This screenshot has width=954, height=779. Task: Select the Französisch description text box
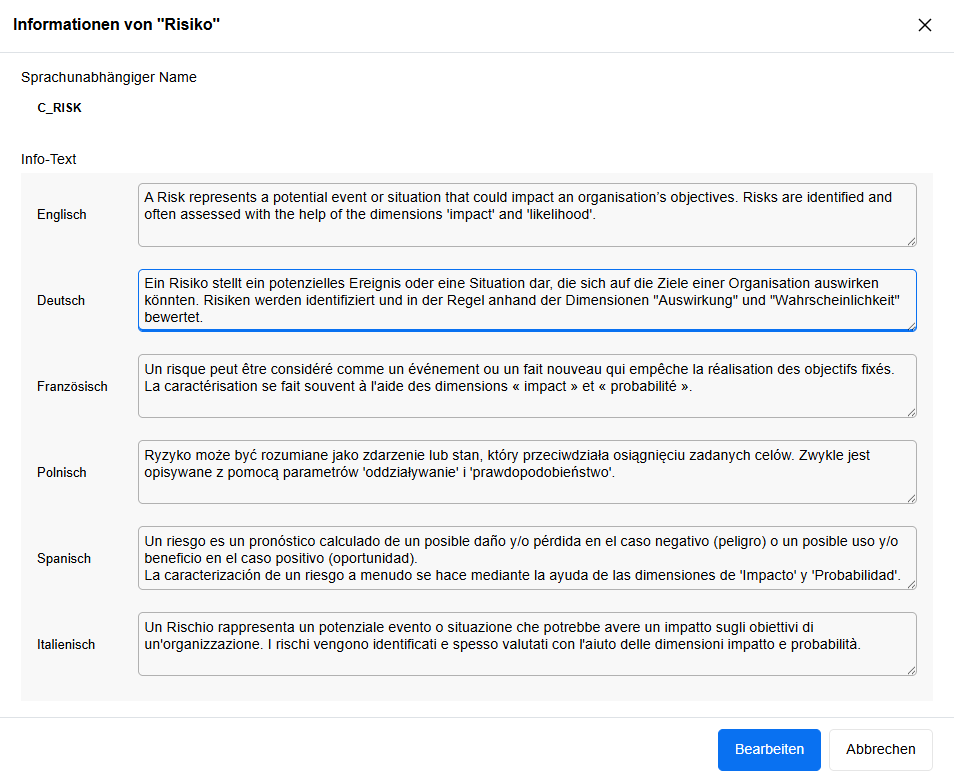point(527,386)
